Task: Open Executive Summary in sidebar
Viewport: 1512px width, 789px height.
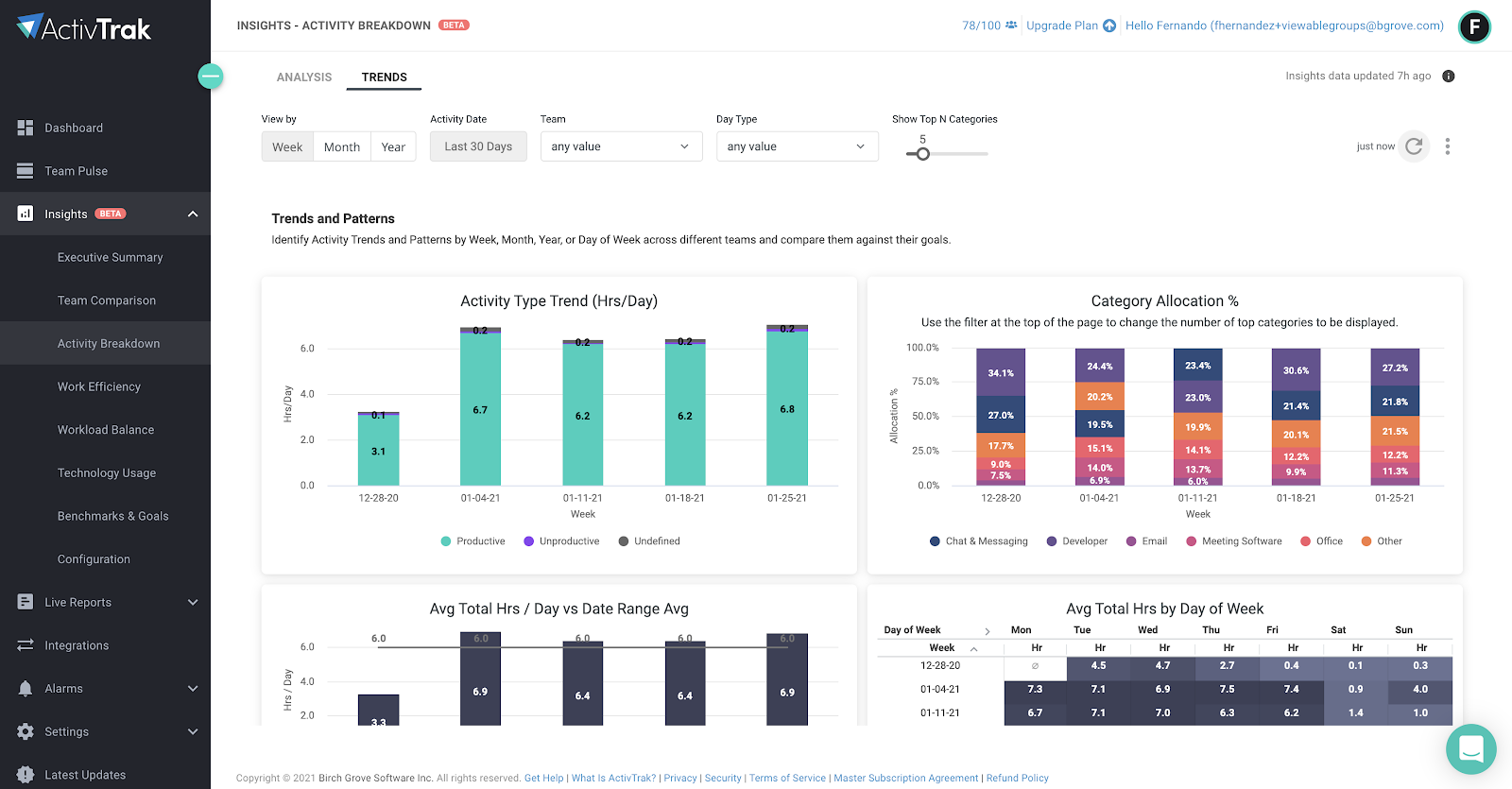Action: (110, 257)
